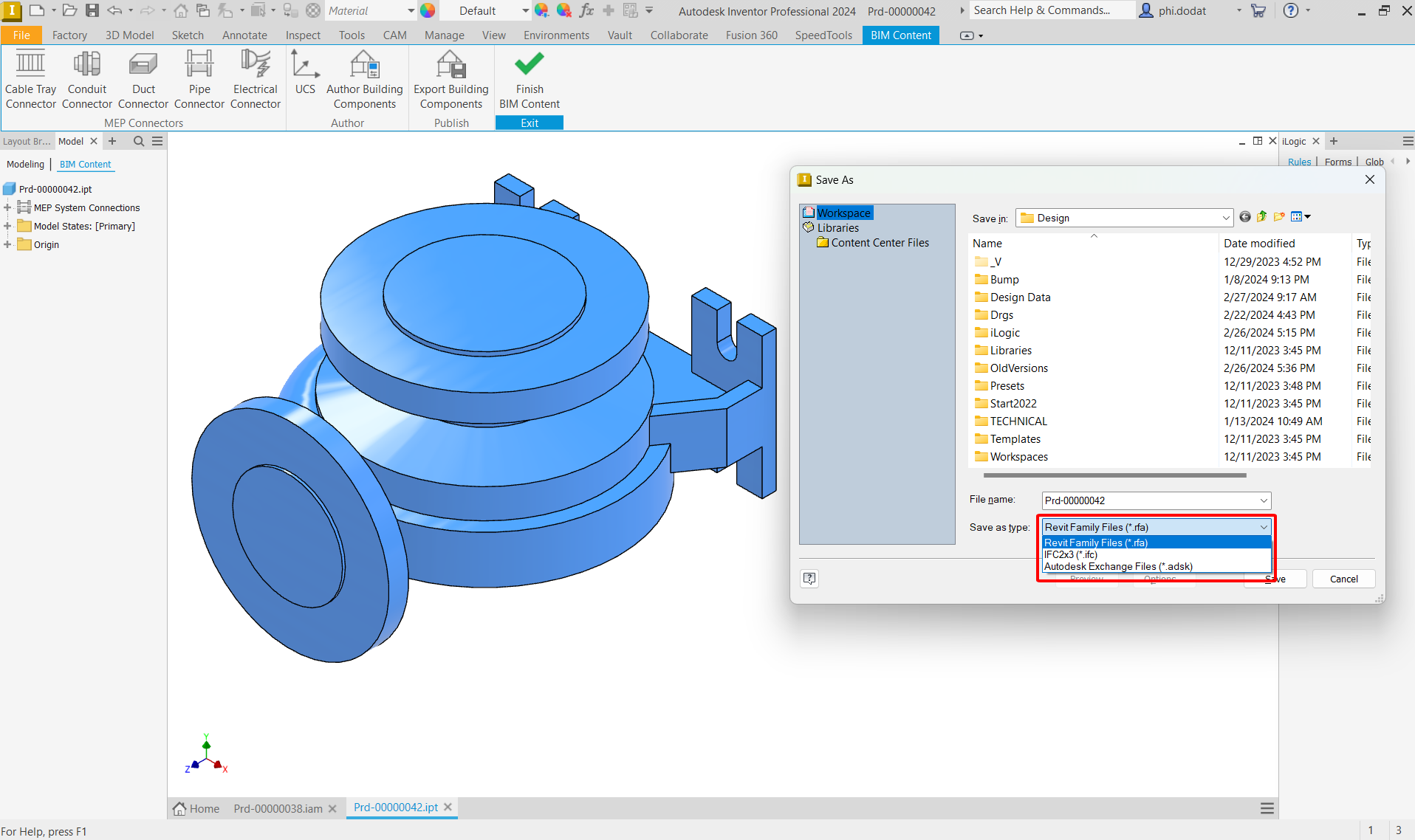
Task: Open the iLogic folder
Action: tap(1004, 333)
